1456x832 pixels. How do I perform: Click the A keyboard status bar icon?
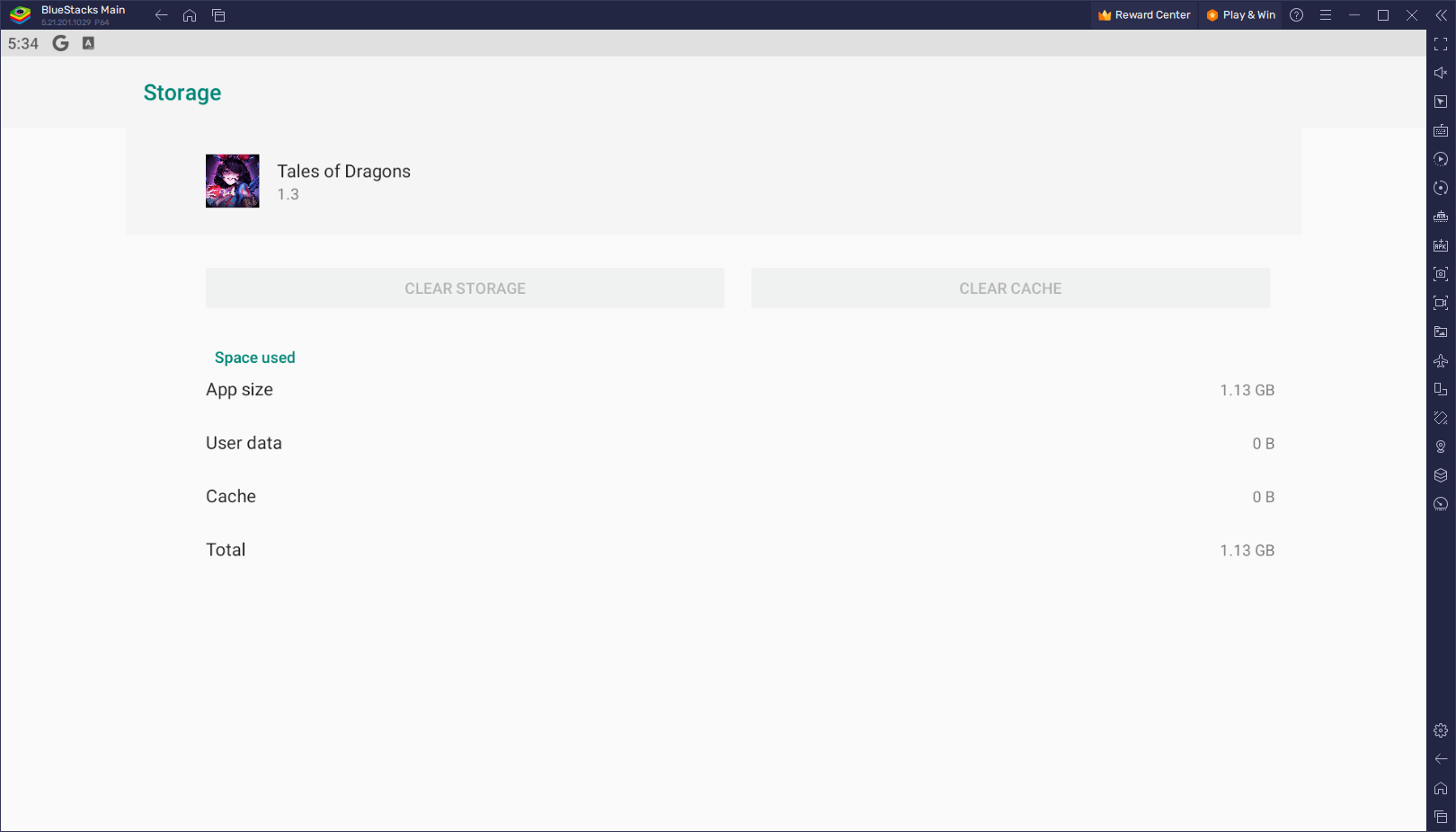coord(88,43)
